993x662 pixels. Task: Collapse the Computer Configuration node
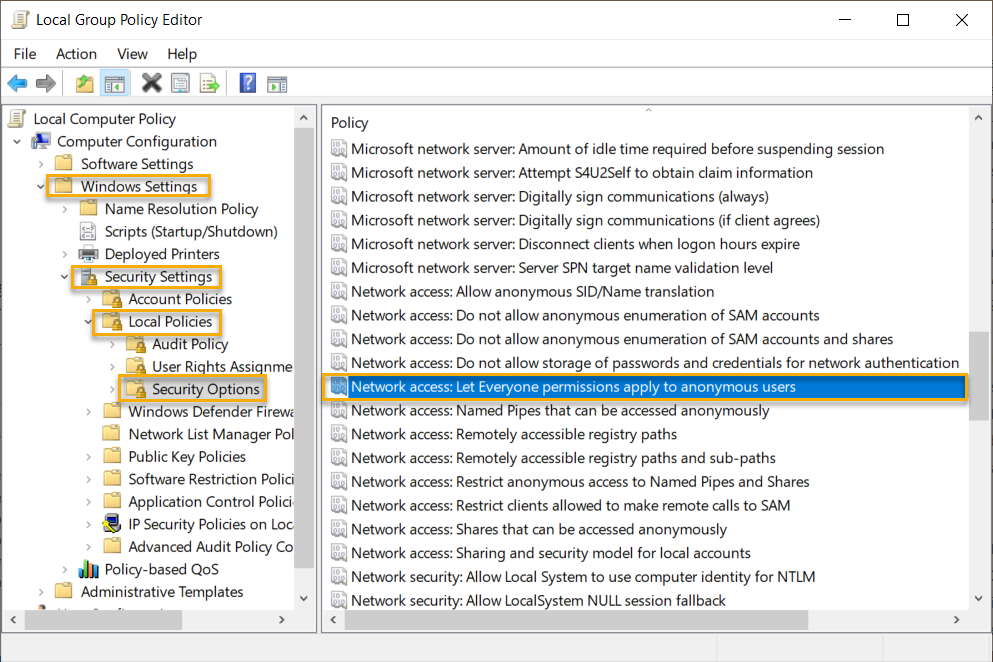click(x=18, y=141)
